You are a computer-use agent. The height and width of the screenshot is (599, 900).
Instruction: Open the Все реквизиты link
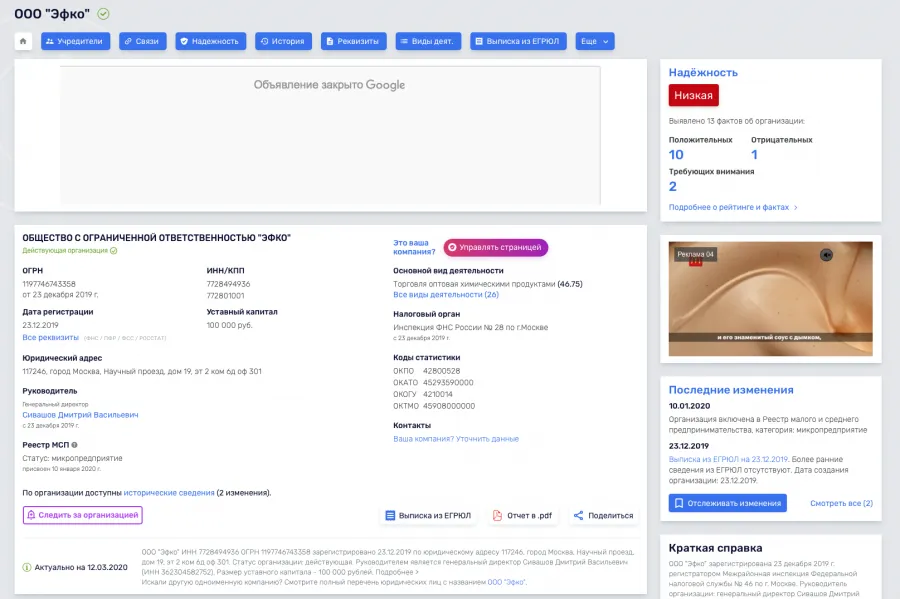point(51,337)
